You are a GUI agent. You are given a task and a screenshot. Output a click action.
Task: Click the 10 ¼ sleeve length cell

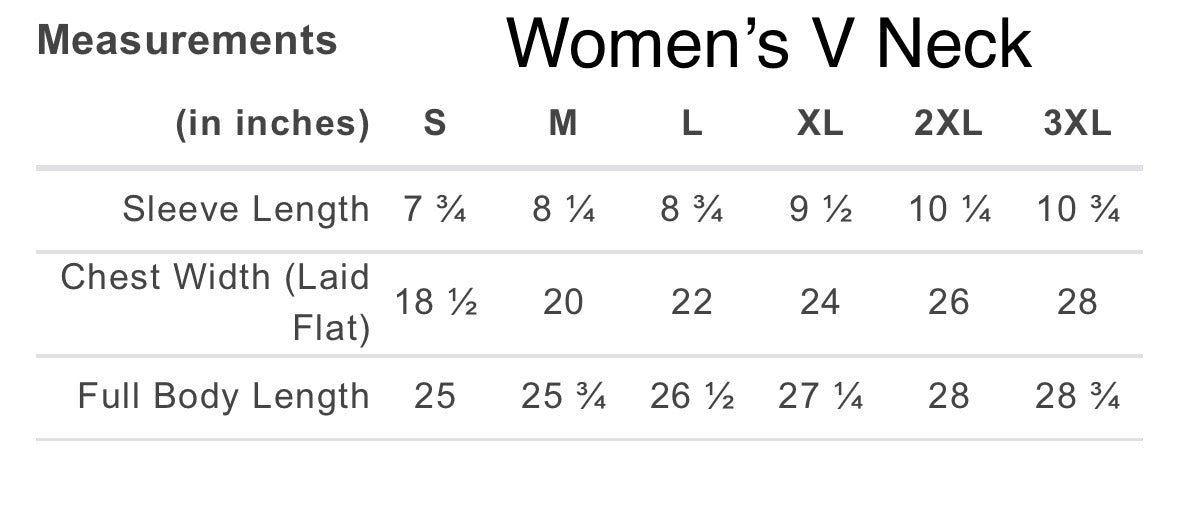click(949, 210)
